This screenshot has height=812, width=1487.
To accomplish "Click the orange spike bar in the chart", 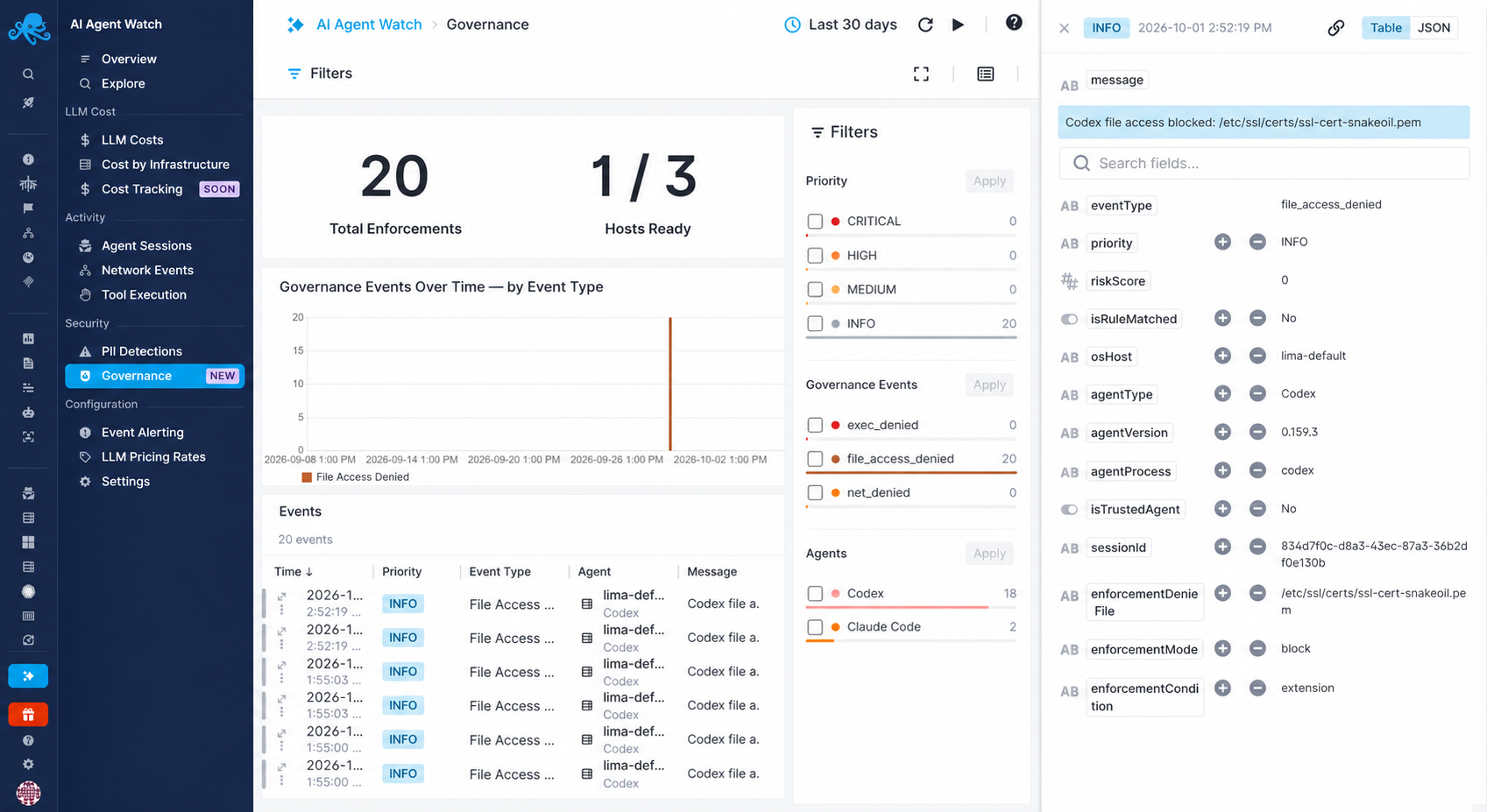I will (670, 384).
